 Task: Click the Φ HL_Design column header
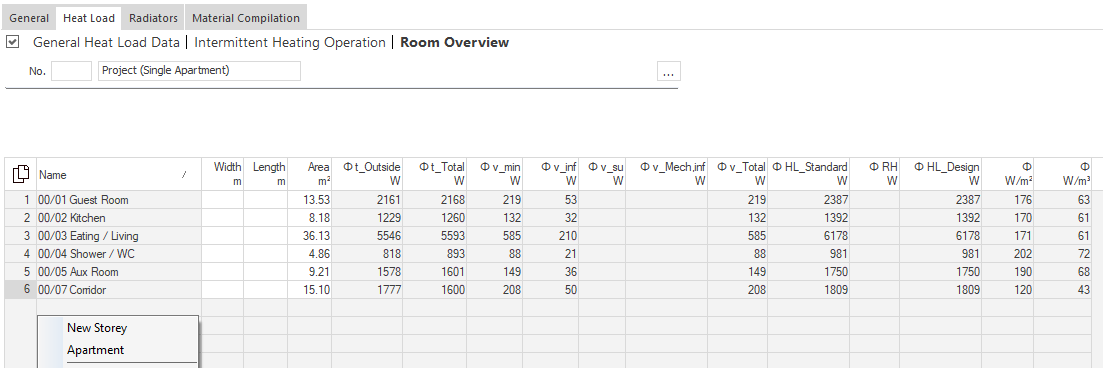(x=941, y=174)
